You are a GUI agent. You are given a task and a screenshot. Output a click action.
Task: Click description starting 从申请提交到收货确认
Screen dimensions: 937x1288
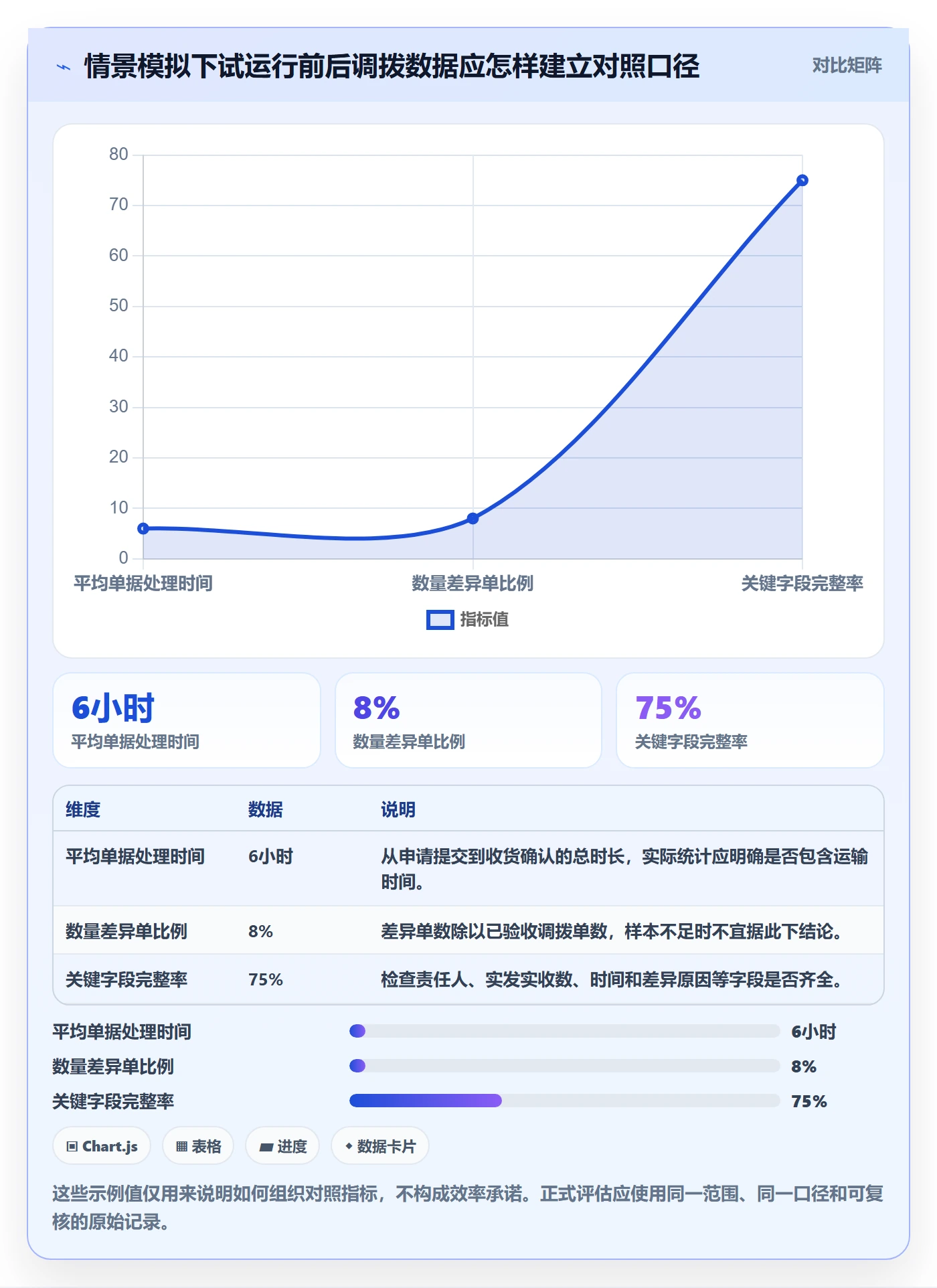tap(624, 869)
